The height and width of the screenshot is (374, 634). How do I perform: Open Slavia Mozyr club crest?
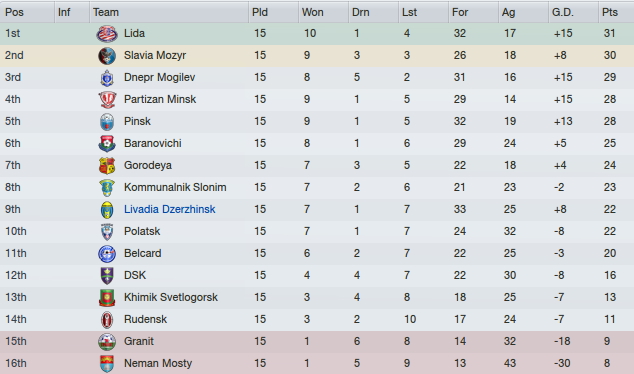[x=107, y=56]
